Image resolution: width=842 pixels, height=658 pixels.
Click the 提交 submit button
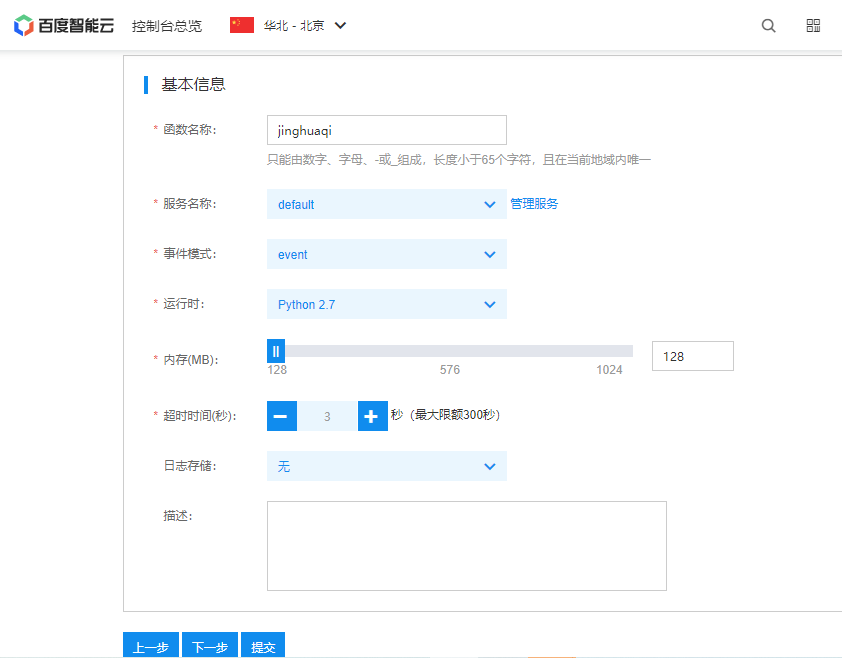pyautogui.click(x=263, y=645)
